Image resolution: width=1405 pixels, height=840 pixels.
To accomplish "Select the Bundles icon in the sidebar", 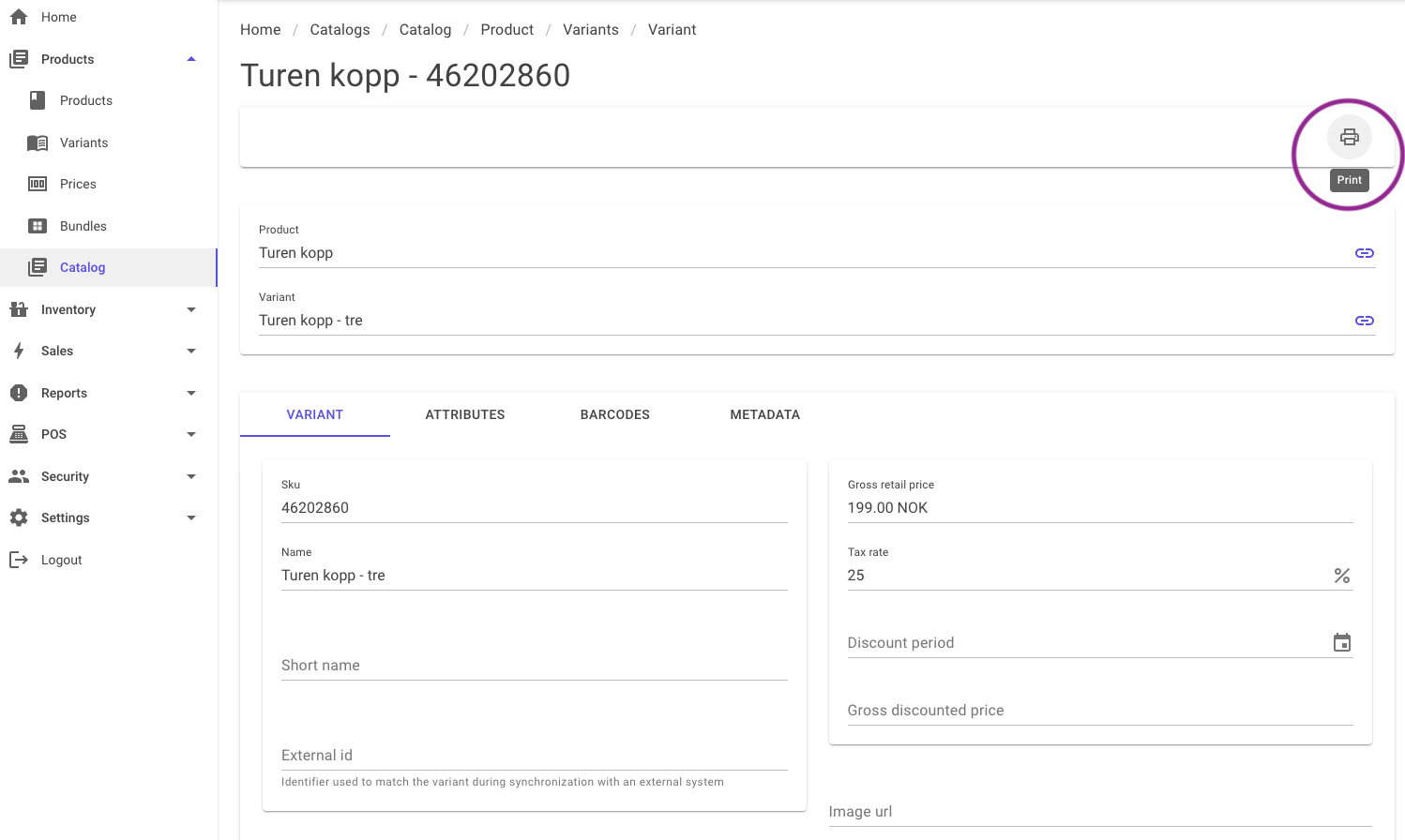I will (x=38, y=226).
